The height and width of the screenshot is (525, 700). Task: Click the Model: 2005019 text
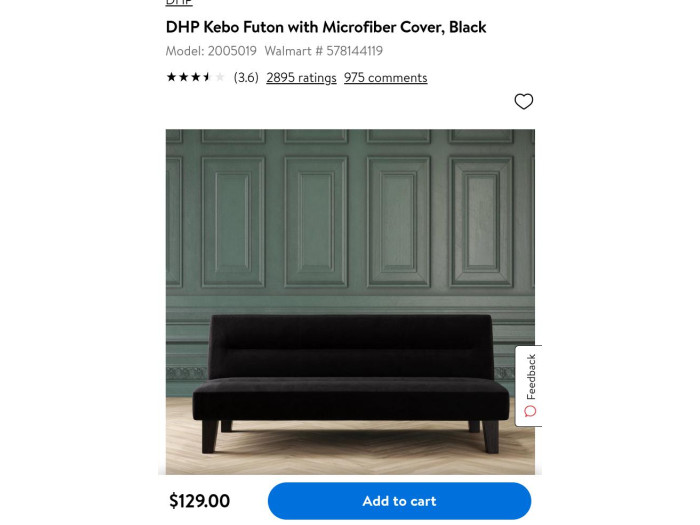point(211,51)
